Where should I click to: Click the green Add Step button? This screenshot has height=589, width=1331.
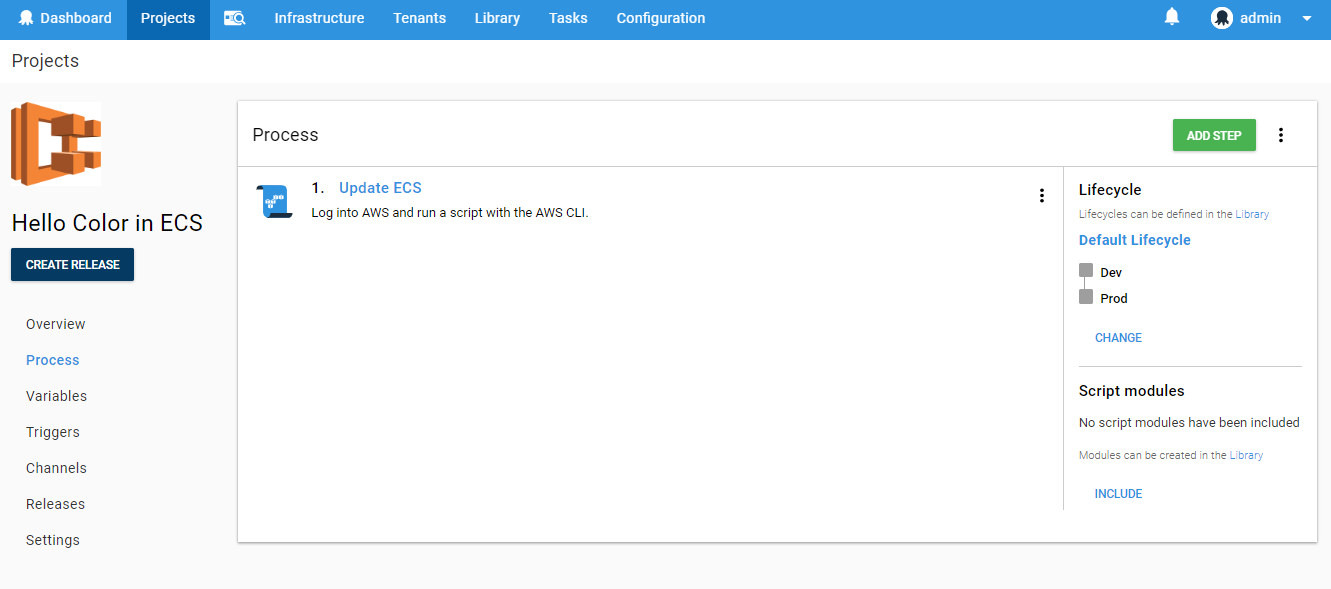(x=1213, y=135)
